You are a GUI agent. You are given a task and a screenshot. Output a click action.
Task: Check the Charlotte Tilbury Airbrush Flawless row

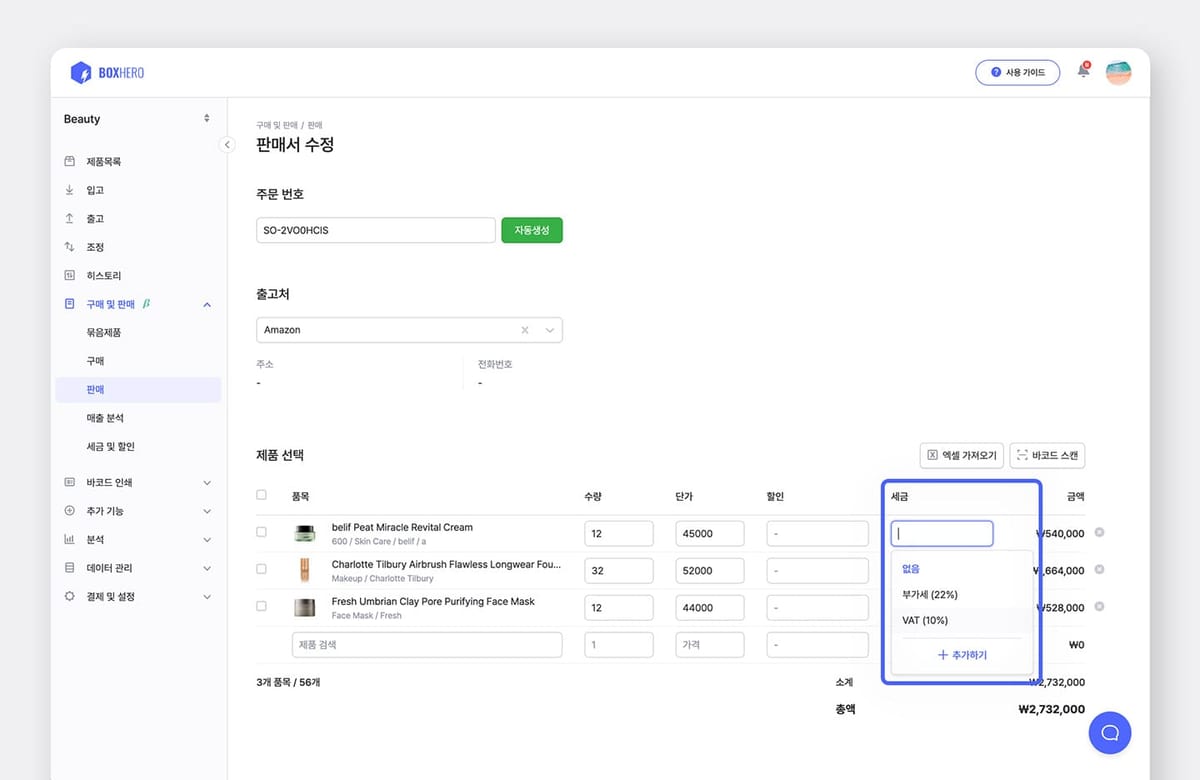pyautogui.click(x=262, y=570)
